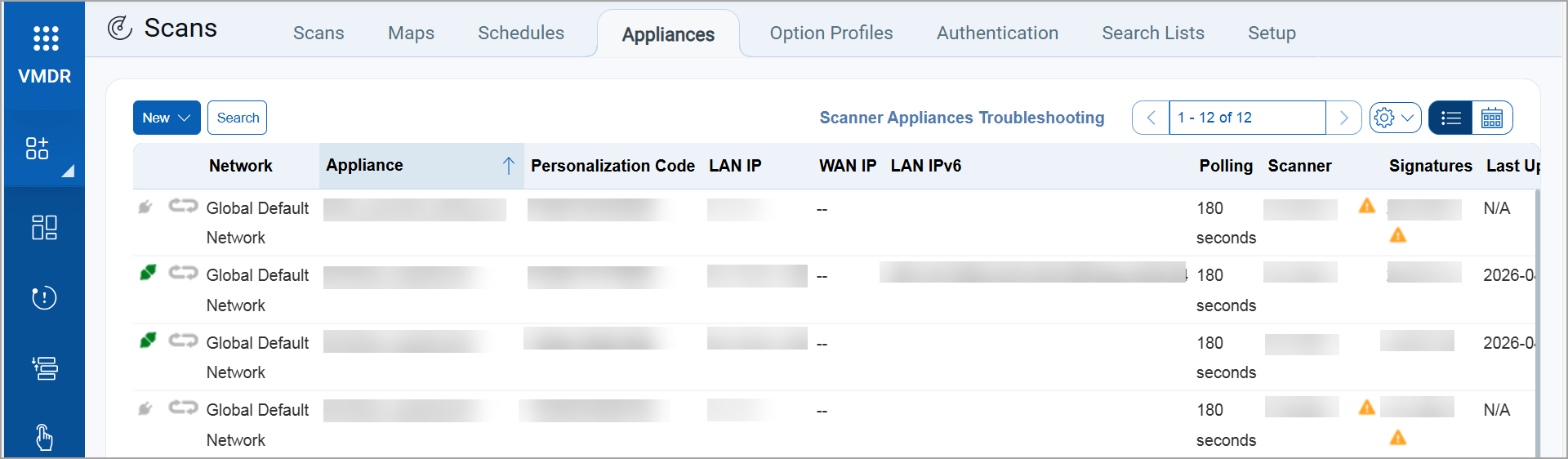This screenshot has width=1568, height=459.
Task: Click third row Global Default Network cell
Action: pyautogui.click(x=257, y=358)
